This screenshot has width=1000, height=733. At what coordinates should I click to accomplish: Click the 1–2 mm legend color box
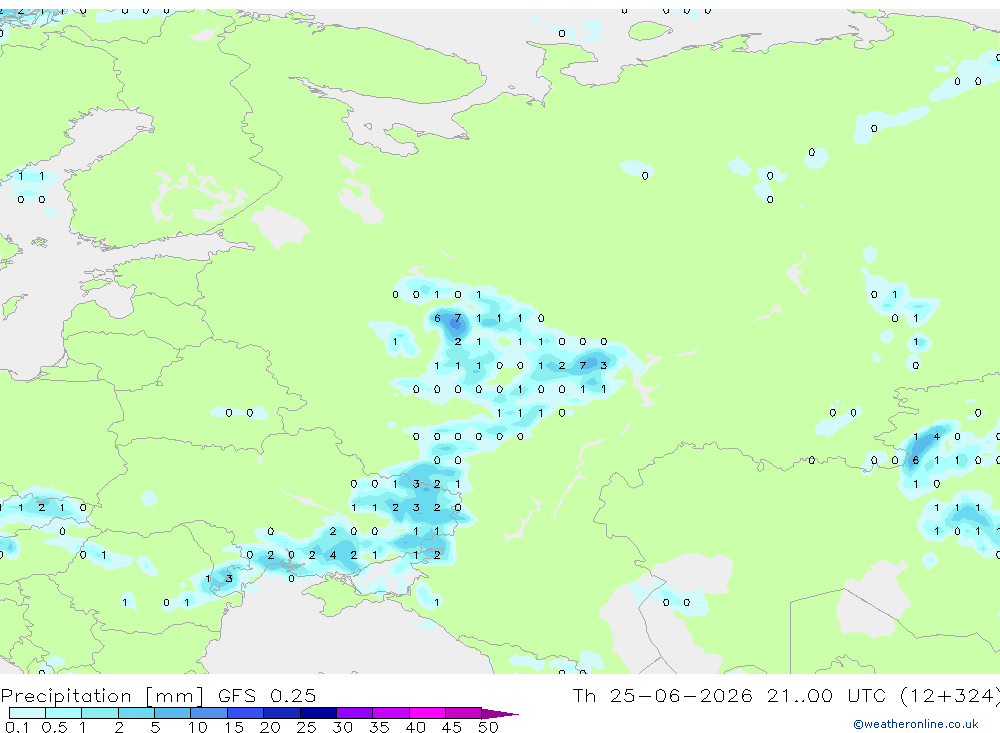point(99,713)
